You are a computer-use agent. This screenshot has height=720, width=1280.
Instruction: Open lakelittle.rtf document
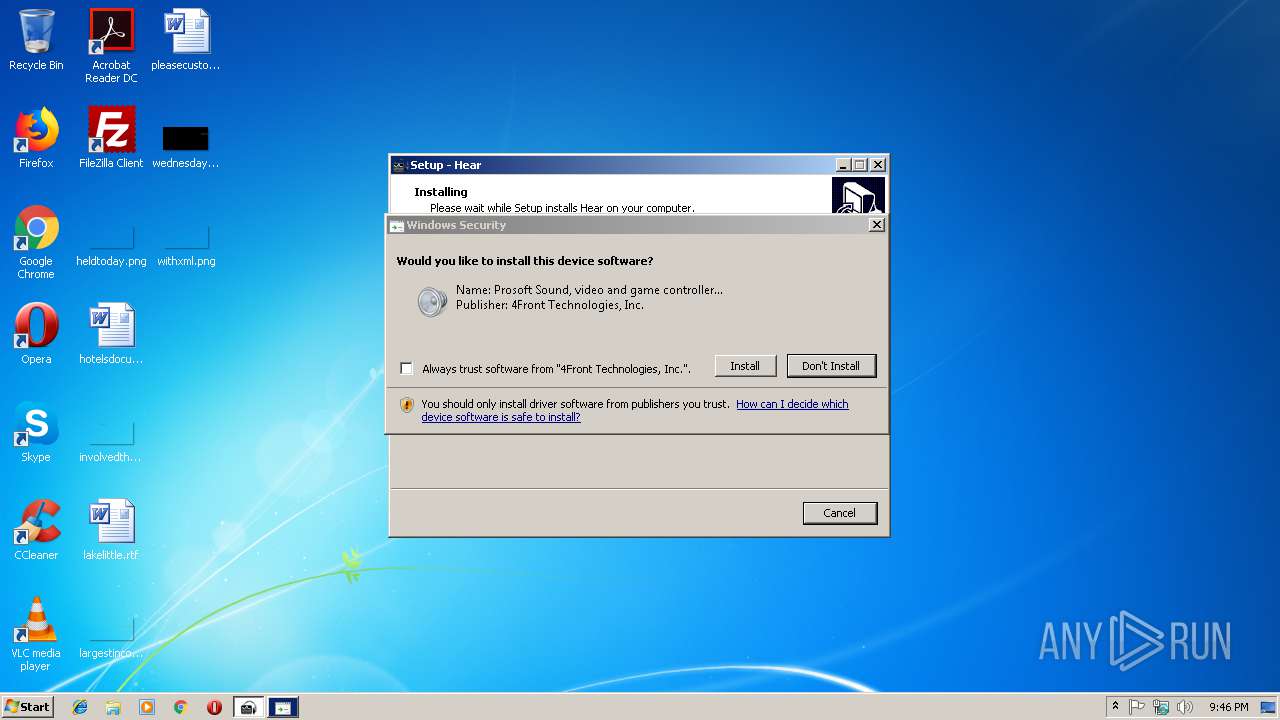tap(111, 530)
